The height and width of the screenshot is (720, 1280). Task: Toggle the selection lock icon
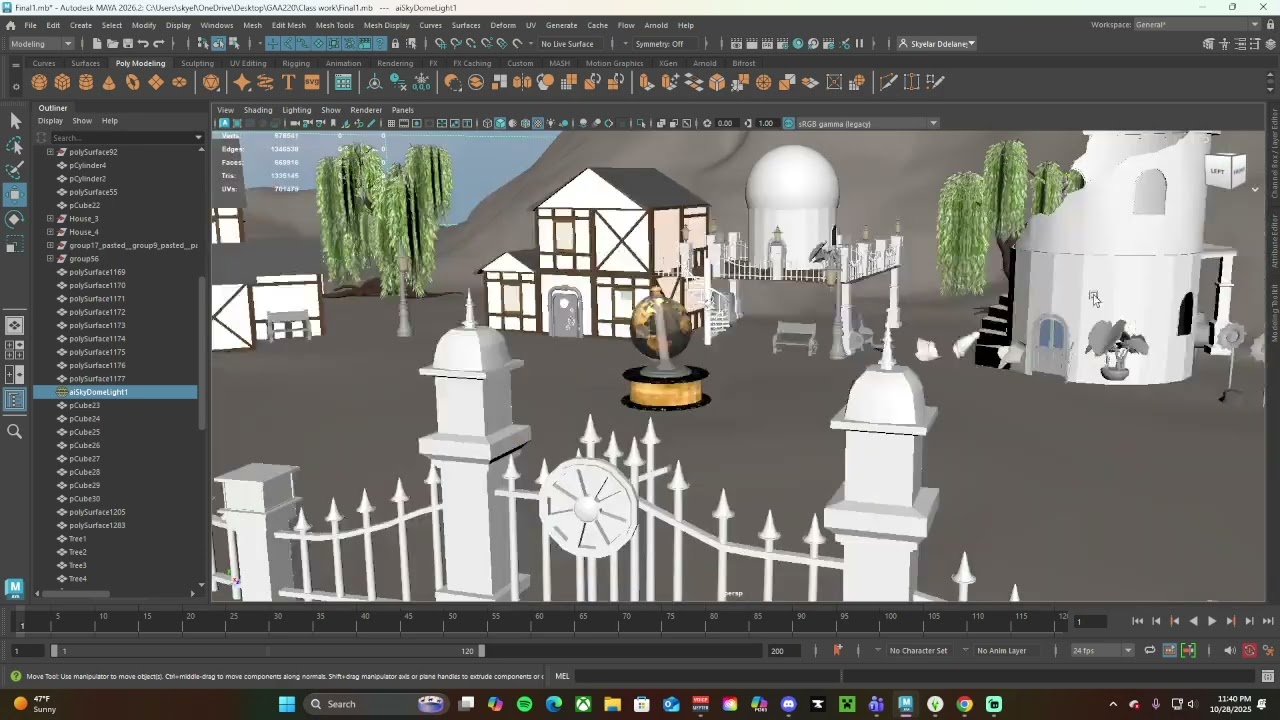[395, 43]
